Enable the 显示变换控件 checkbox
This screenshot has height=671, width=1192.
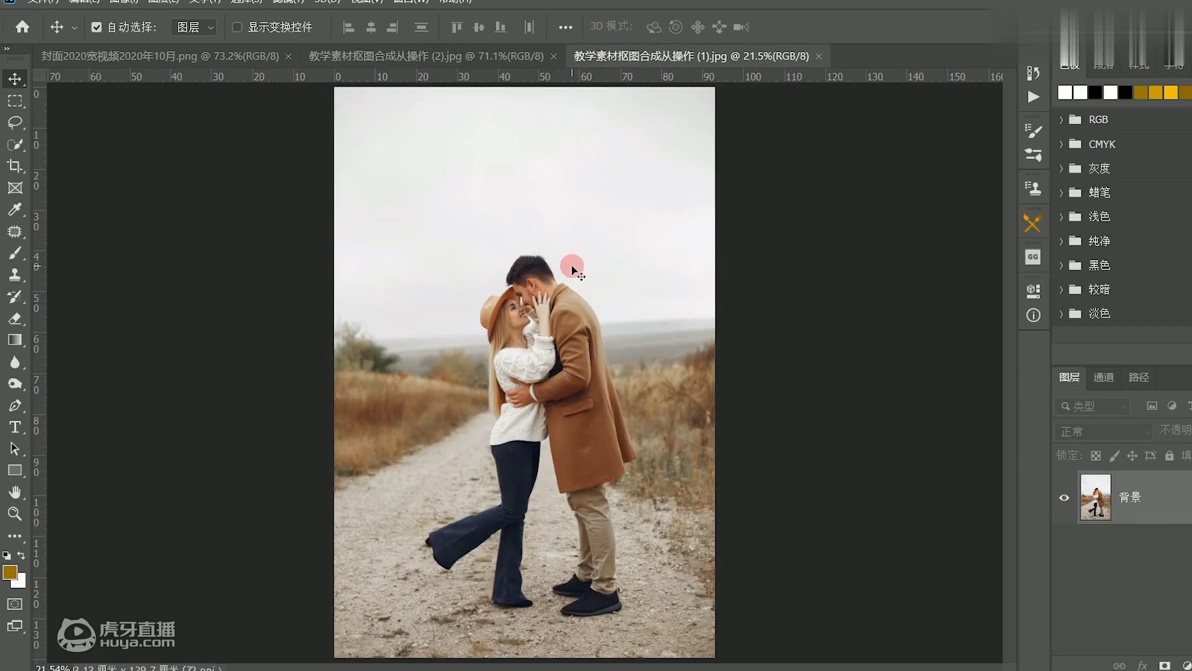tap(237, 27)
